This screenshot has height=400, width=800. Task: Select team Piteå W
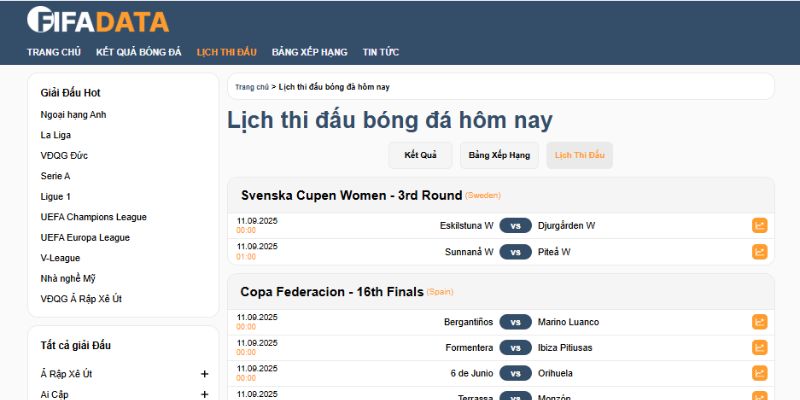click(x=554, y=252)
